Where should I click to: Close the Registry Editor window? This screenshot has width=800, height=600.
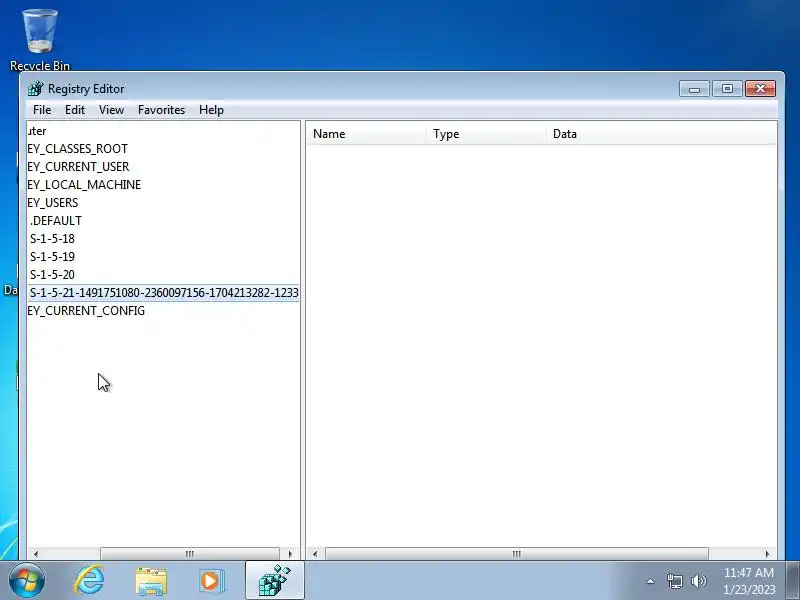click(760, 89)
